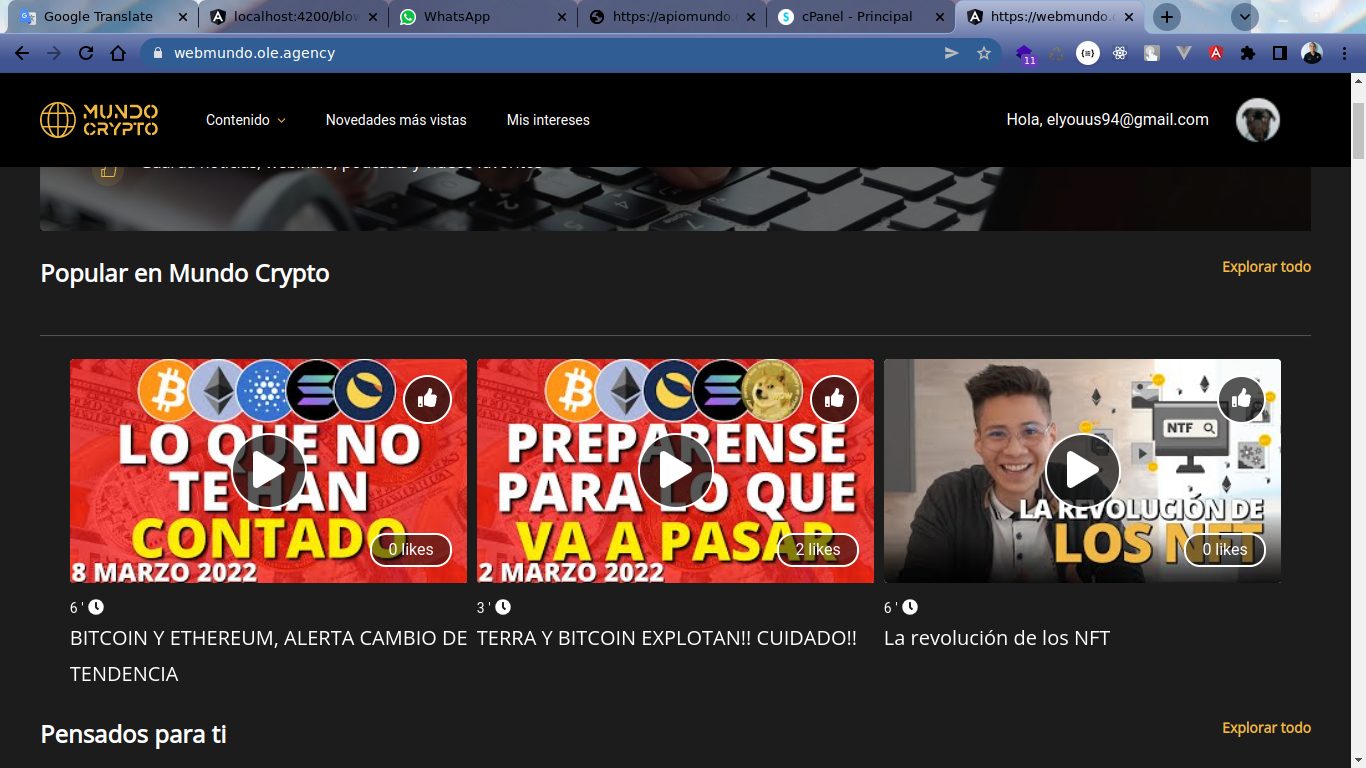Play the video about Bitcoin and Ethereum trend
The image size is (1366, 768).
[268, 470]
